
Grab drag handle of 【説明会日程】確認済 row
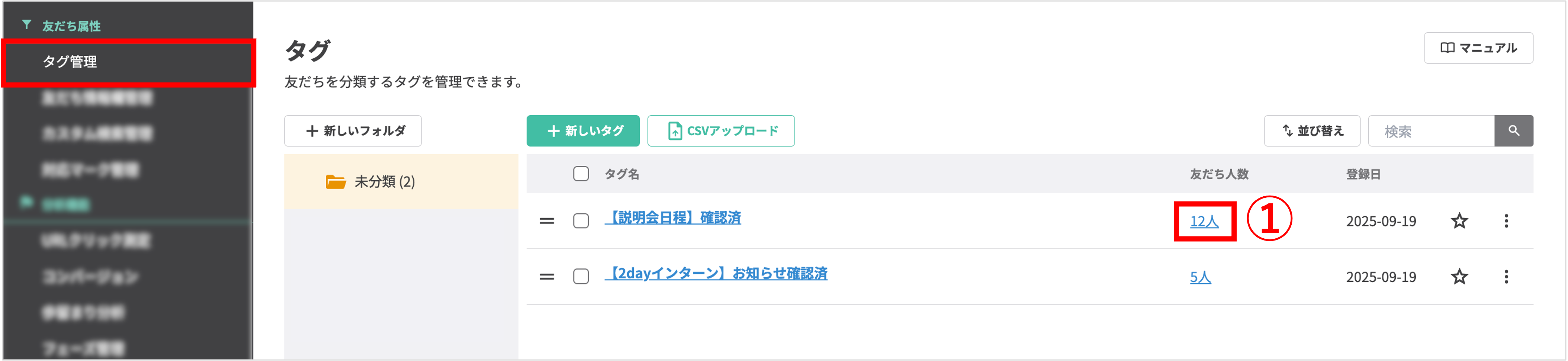tap(547, 221)
